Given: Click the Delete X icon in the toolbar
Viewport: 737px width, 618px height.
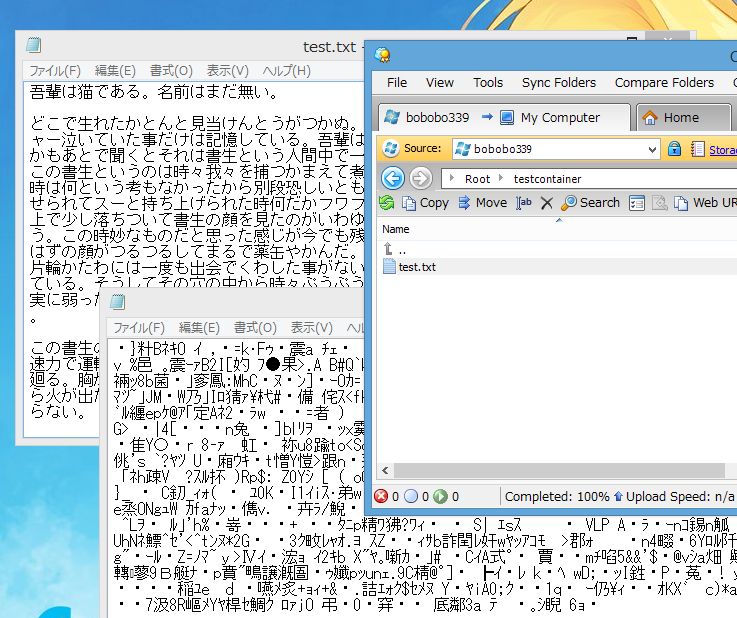Looking at the screenshot, I should tap(546, 203).
